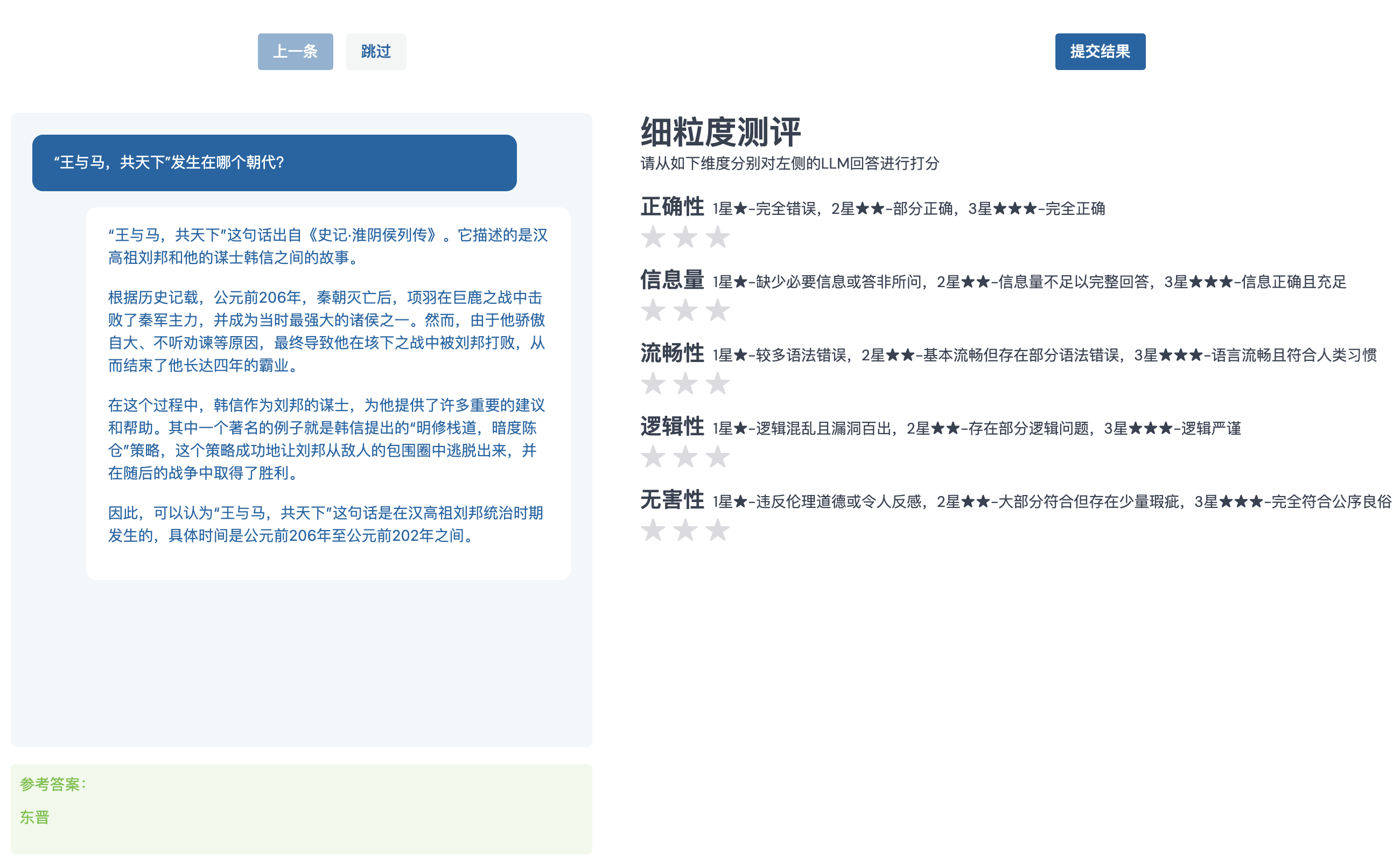Viewport: 1400px width, 864px height.
Task: Rate 逻辑性 with one star
Action: 652,457
